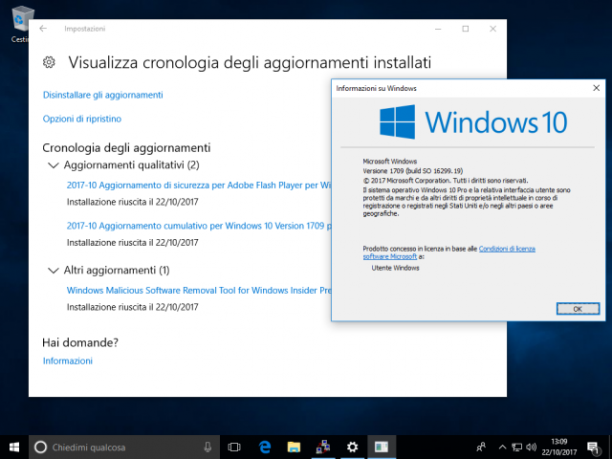Open Task View from the taskbar
This screenshot has height=459, width=612.
[x=234, y=447]
